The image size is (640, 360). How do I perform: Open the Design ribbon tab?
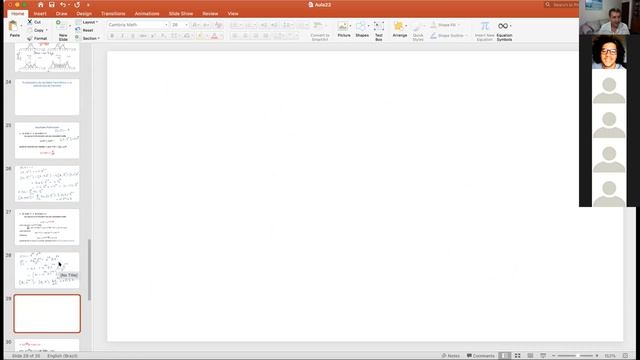click(x=84, y=13)
